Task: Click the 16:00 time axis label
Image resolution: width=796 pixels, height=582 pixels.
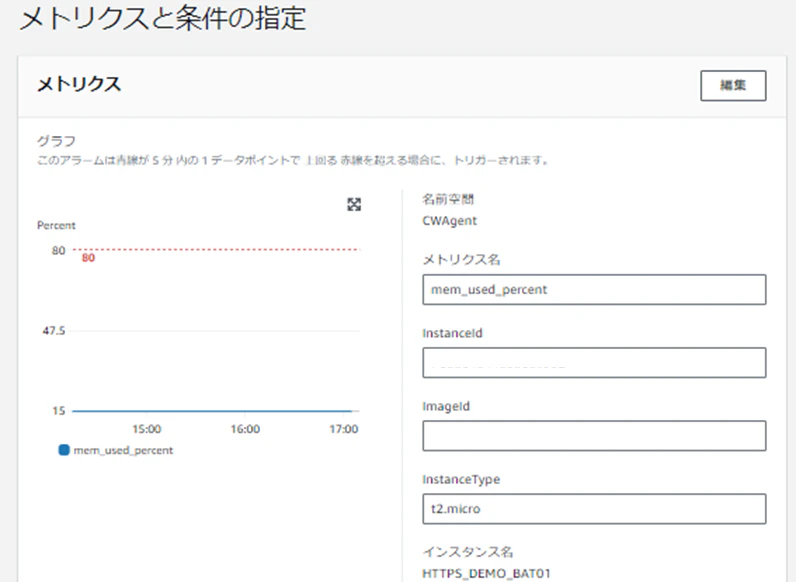Action: 245,429
